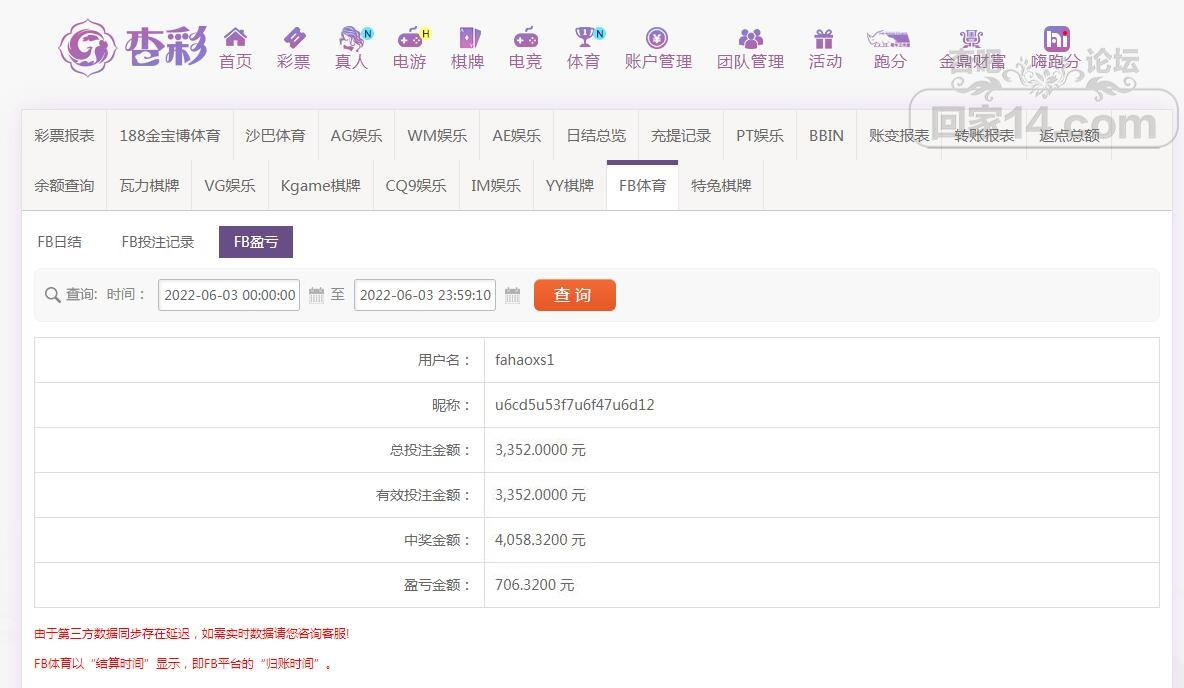Screen dimensions: 1184x688
Task: Click the 活动 gift box icon
Action: point(824,39)
